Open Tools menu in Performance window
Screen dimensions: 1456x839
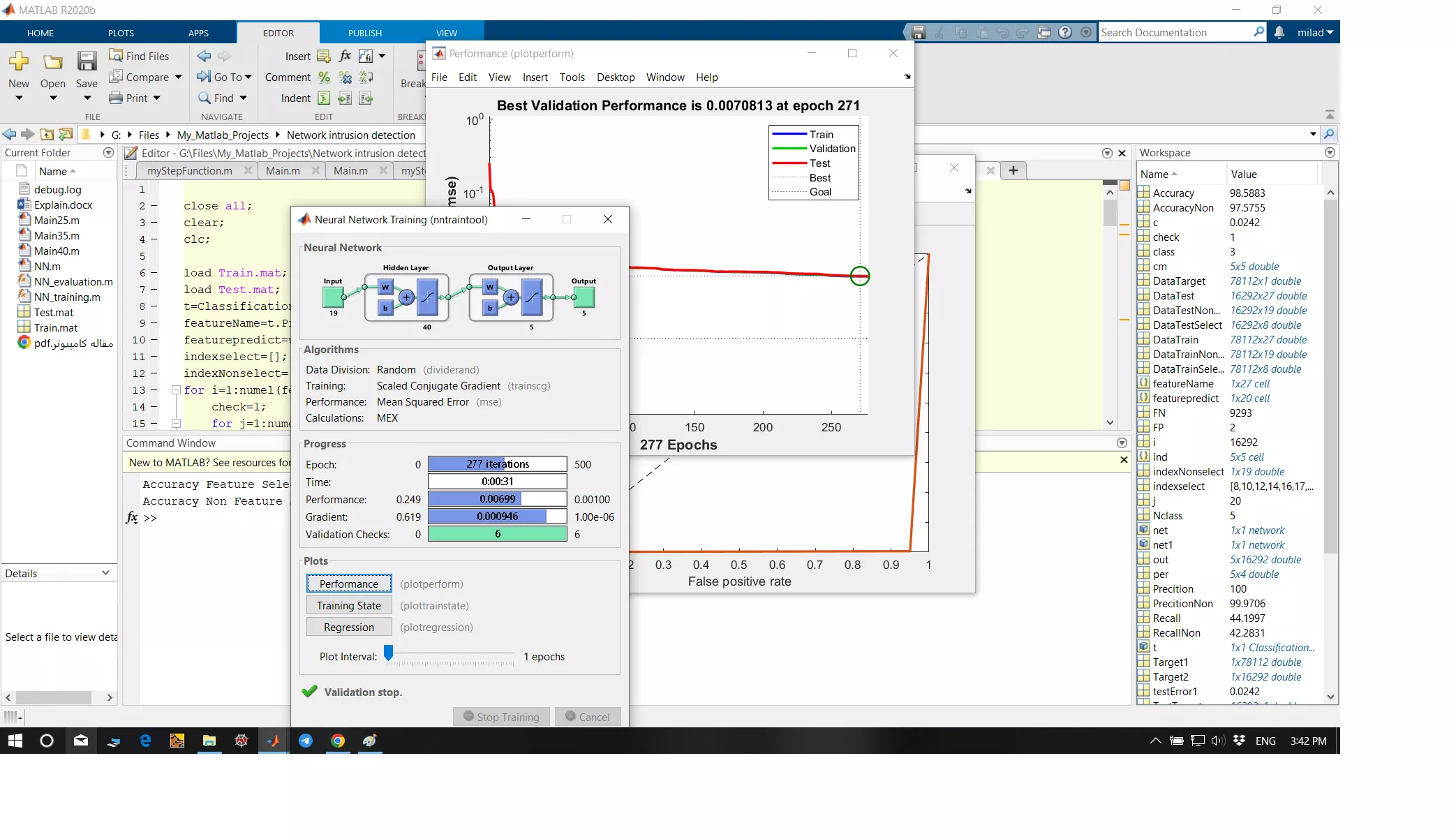(572, 77)
